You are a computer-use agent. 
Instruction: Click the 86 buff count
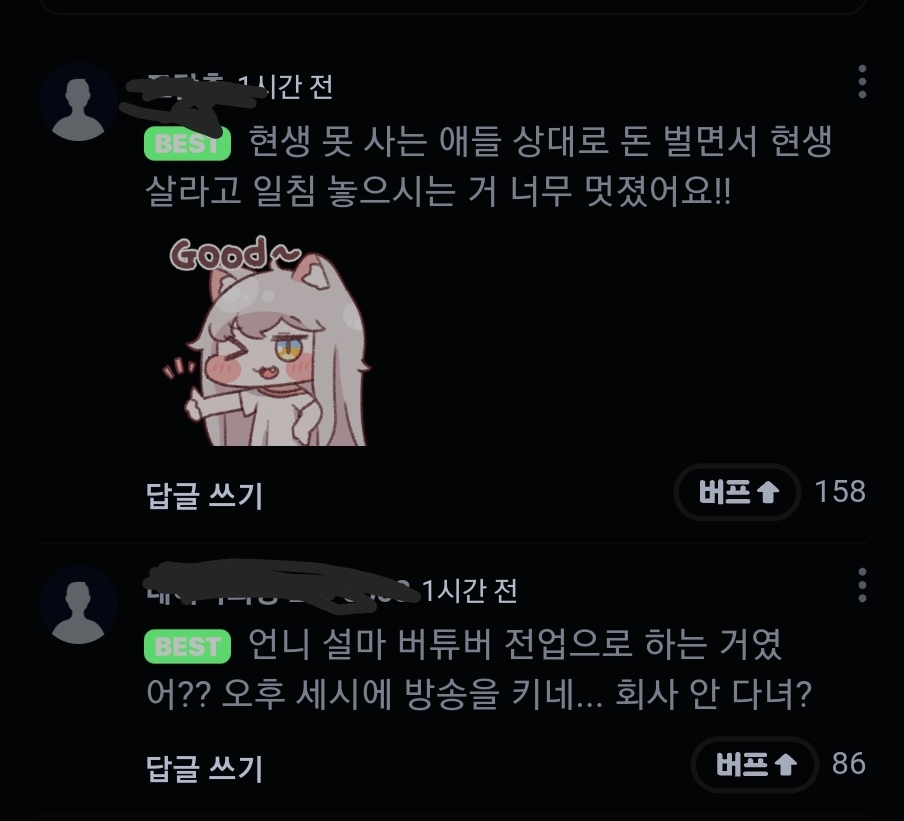tap(849, 764)
